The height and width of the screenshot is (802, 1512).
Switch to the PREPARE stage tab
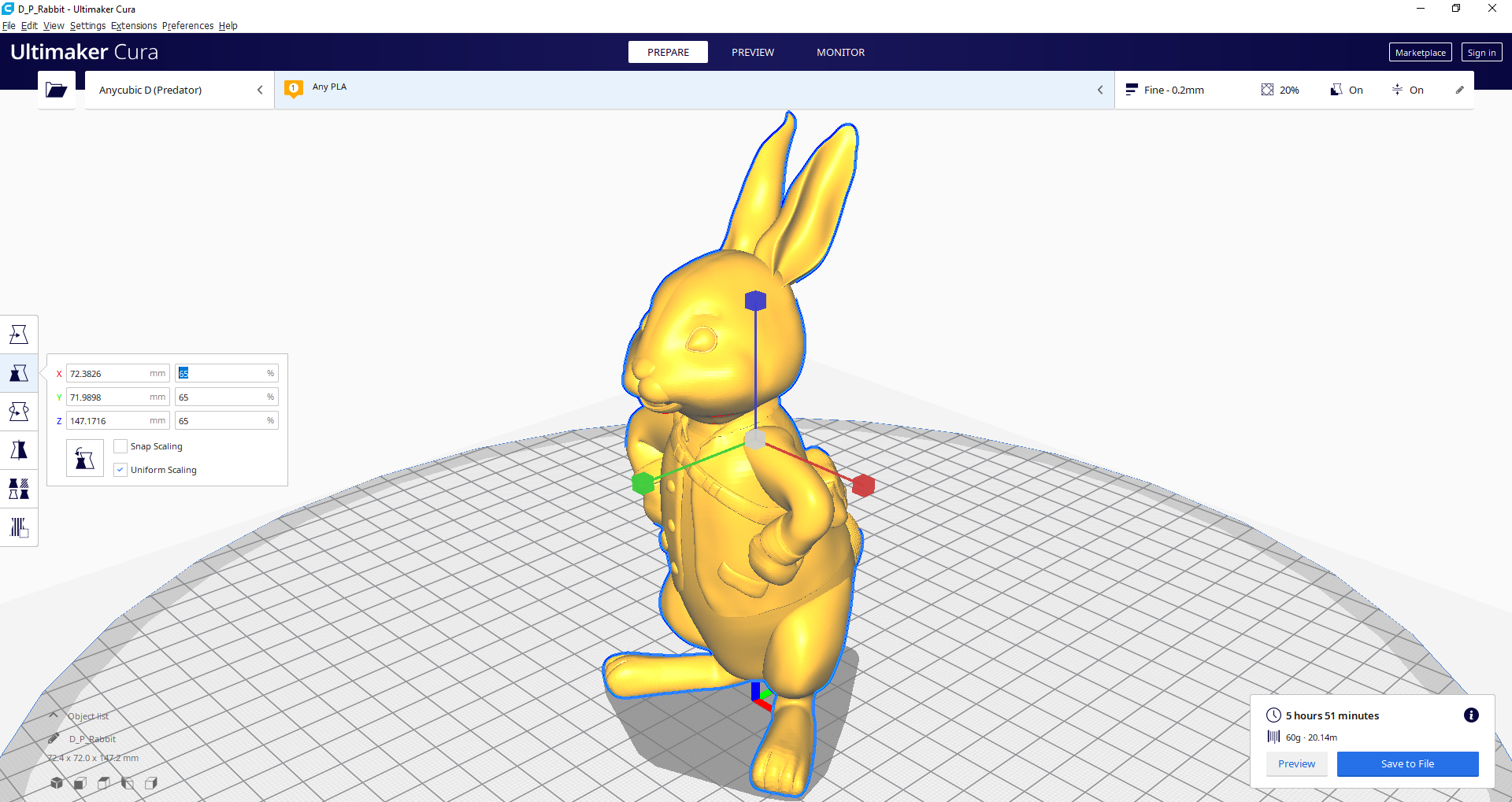click(x=668, y=52)
